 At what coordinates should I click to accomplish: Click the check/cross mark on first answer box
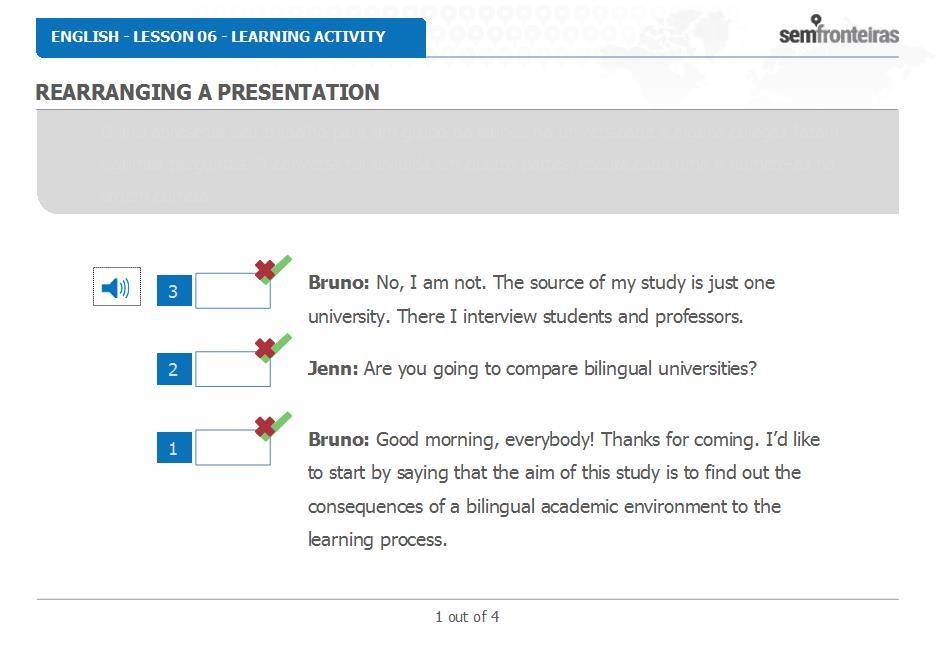coord(273,269)
